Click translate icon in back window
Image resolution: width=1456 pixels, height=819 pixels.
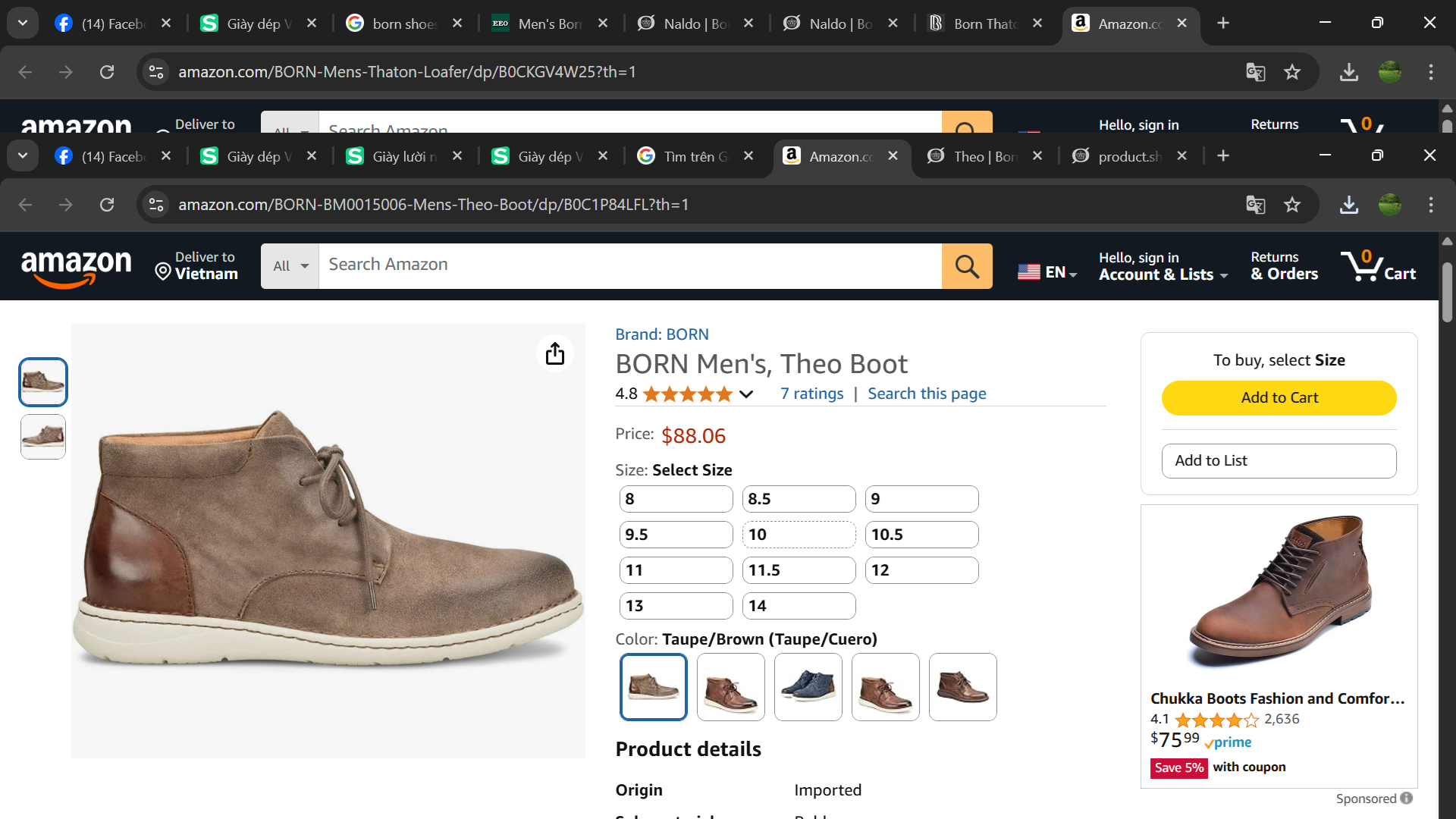(x=1256, y=72)
